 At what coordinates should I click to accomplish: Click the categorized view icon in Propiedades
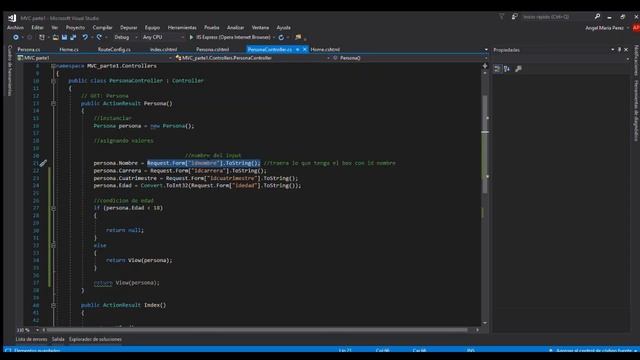[x=497, y=69]
